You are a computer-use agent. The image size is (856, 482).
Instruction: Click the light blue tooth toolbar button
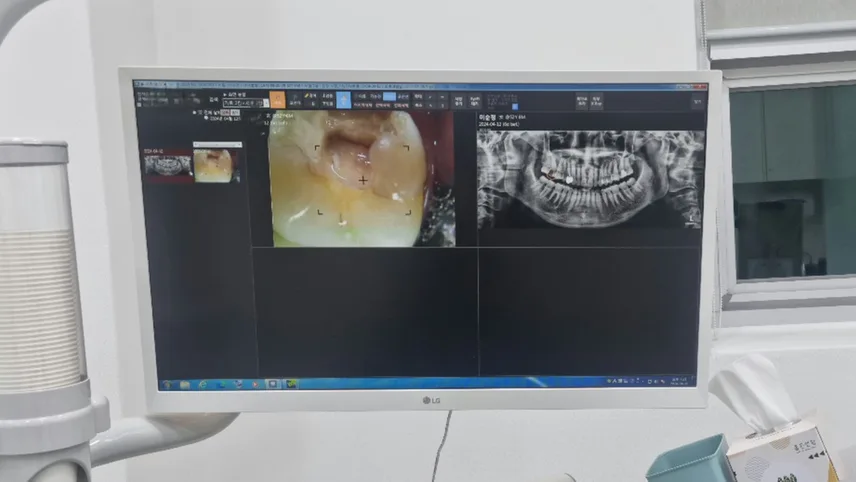point(343,100)
